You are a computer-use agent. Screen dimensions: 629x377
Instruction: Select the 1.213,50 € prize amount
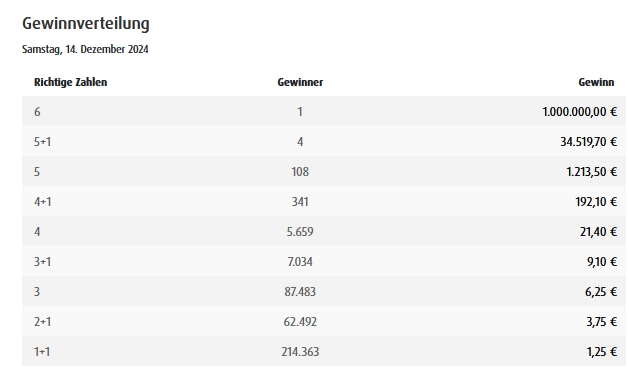(x=592, y=172)
